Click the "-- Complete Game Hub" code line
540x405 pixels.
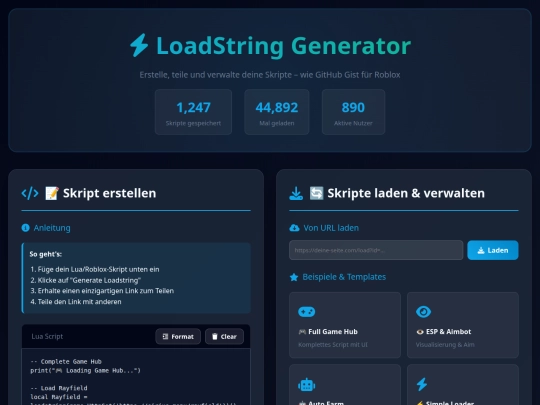66,362
